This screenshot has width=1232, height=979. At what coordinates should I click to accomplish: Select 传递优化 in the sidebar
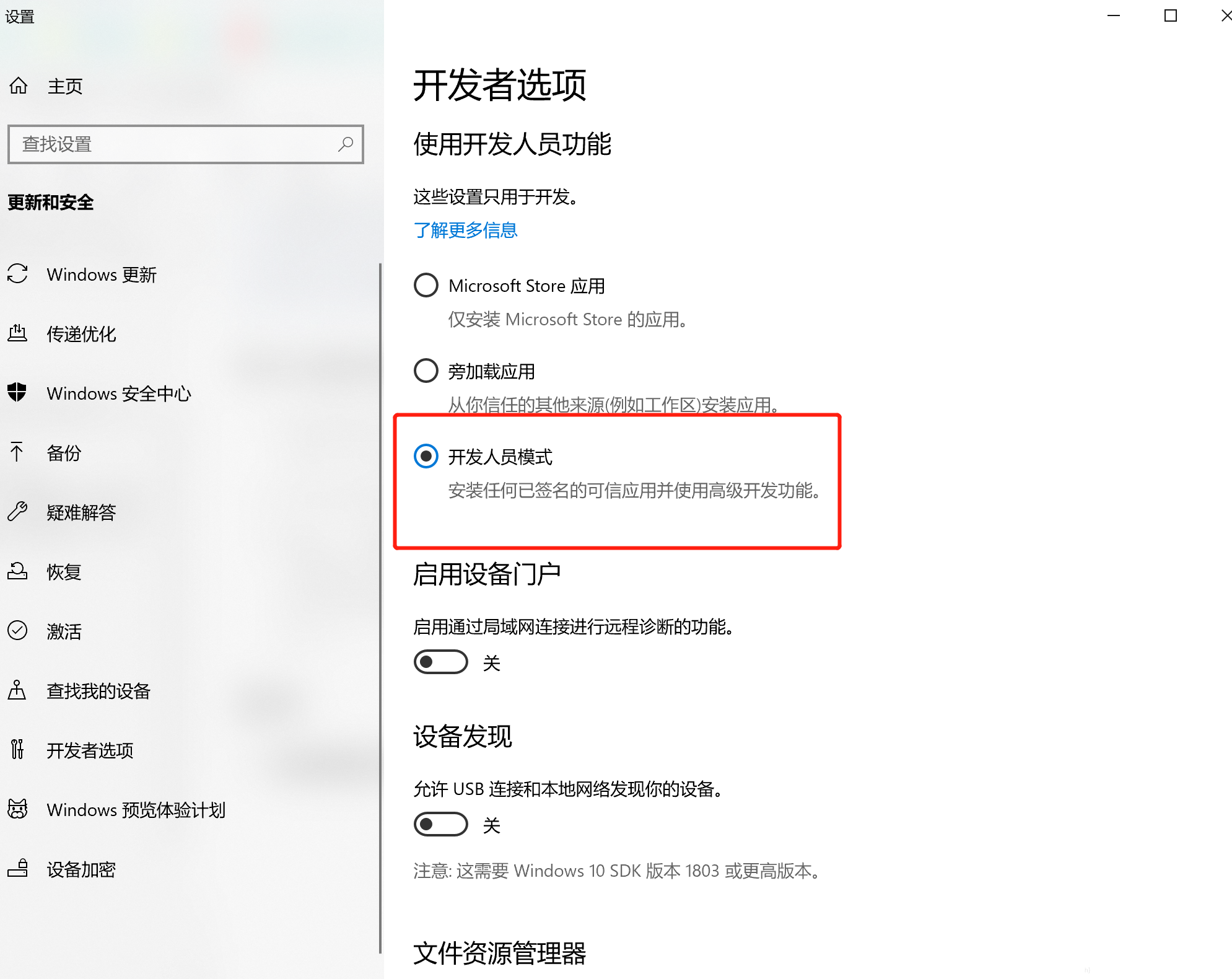81,334
